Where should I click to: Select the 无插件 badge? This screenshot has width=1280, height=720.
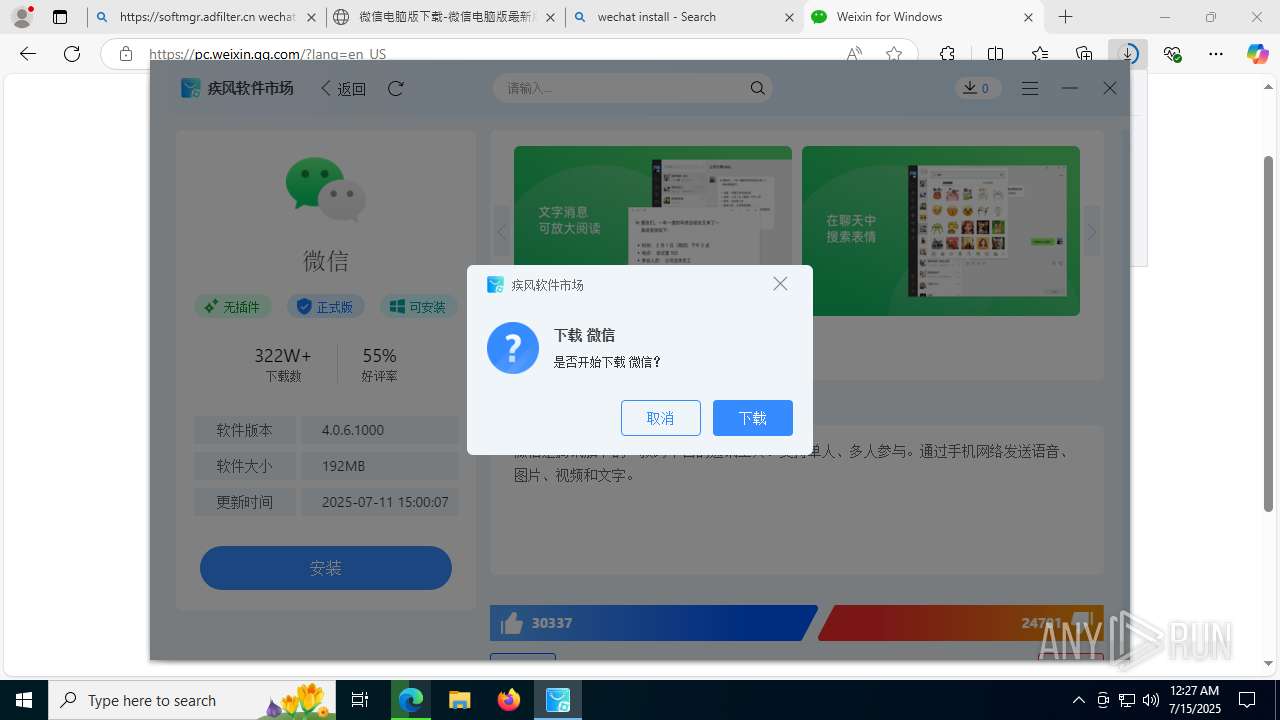232,307
